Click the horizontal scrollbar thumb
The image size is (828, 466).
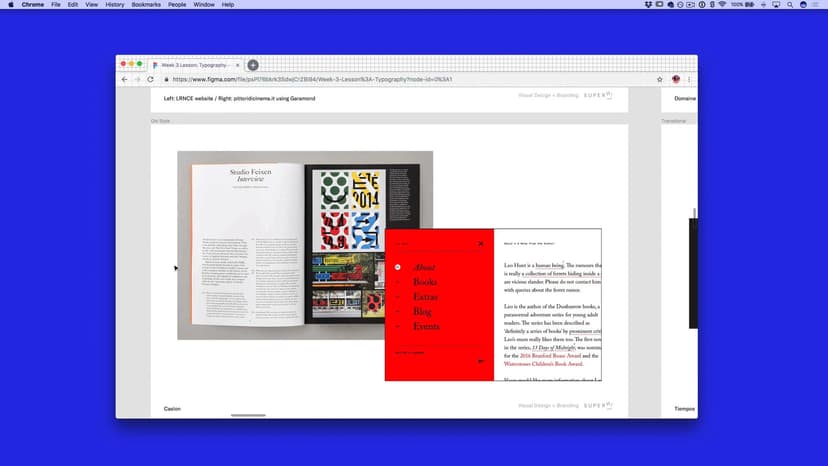click(x=248, y=415)
